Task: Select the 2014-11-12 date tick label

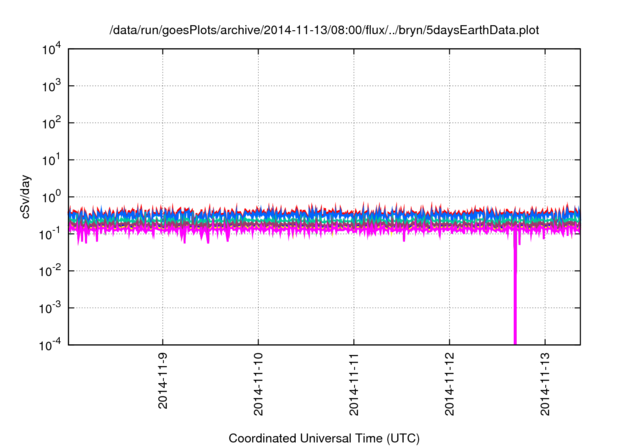Action: tap(449, 384)
